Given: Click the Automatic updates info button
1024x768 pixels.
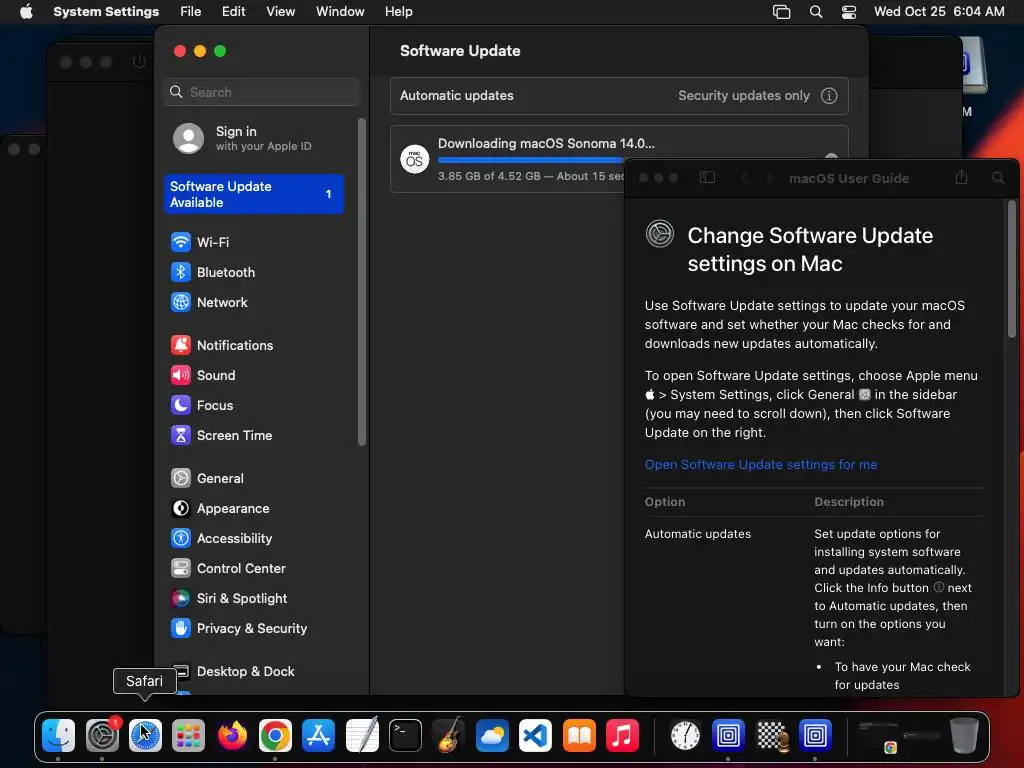Looking at the screenshot, I should [x=829, y=96].
